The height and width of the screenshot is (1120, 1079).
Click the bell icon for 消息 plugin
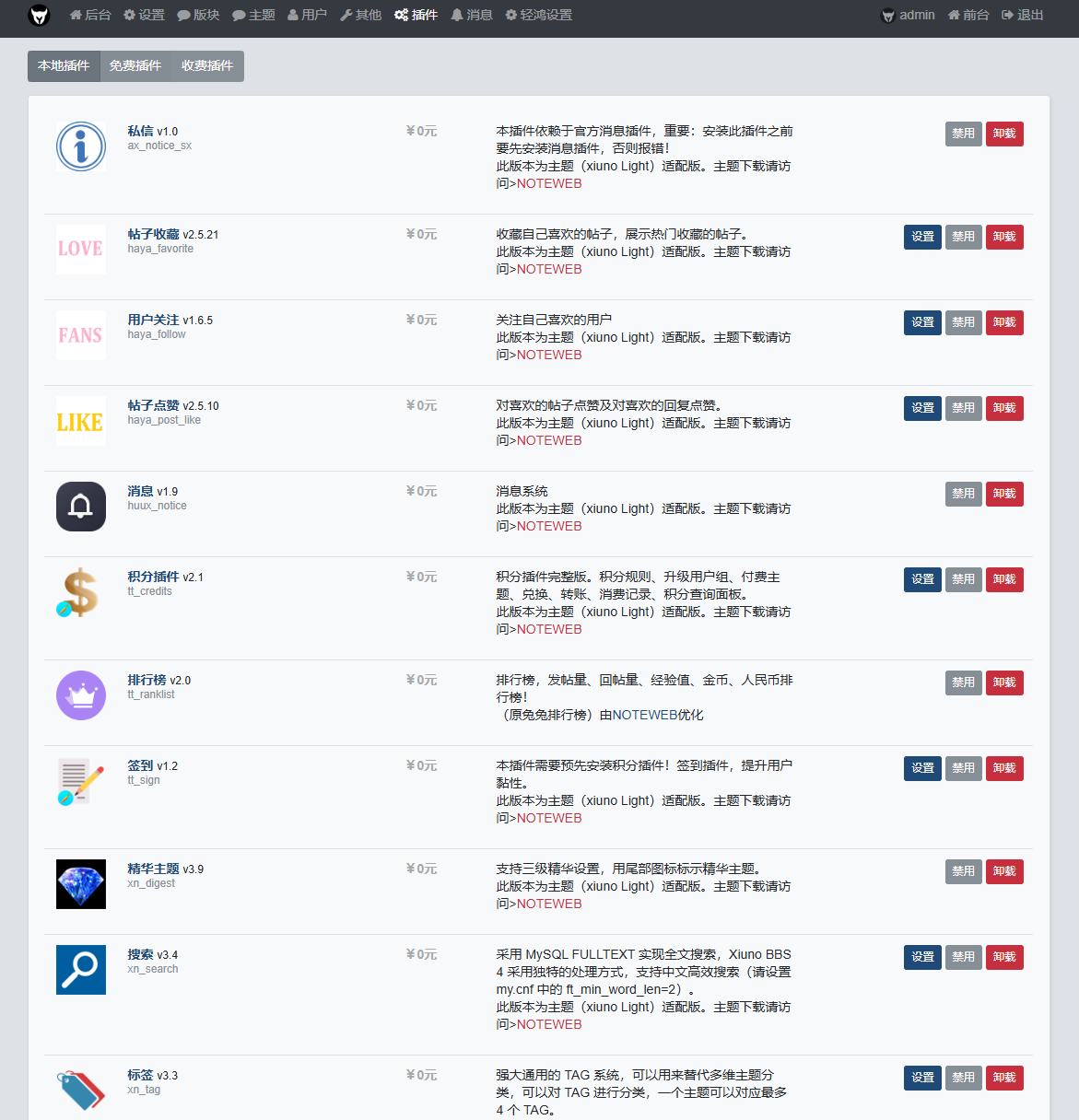[x=81, y=507]
